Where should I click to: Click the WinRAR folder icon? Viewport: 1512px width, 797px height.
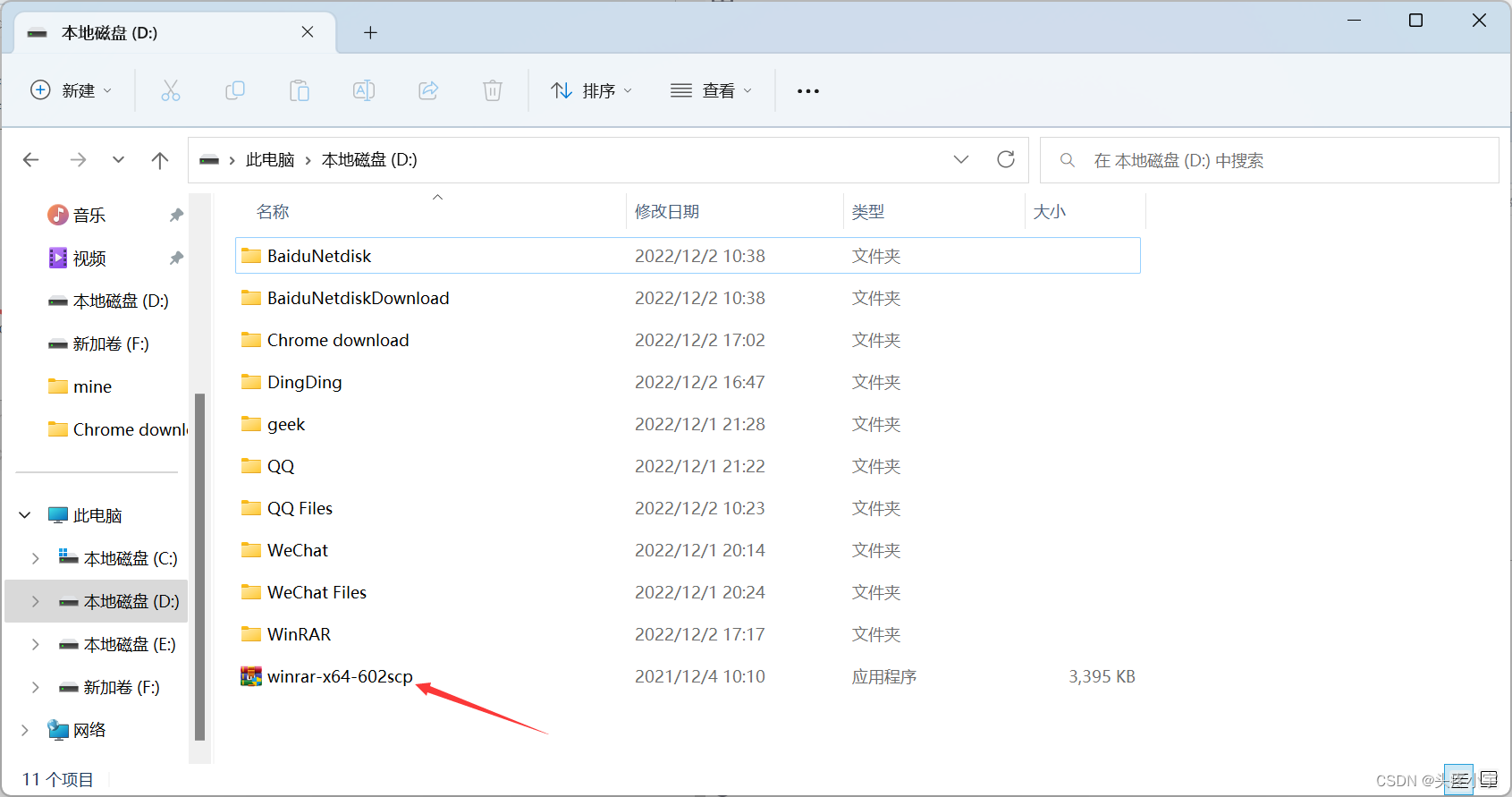click(251, 634)
